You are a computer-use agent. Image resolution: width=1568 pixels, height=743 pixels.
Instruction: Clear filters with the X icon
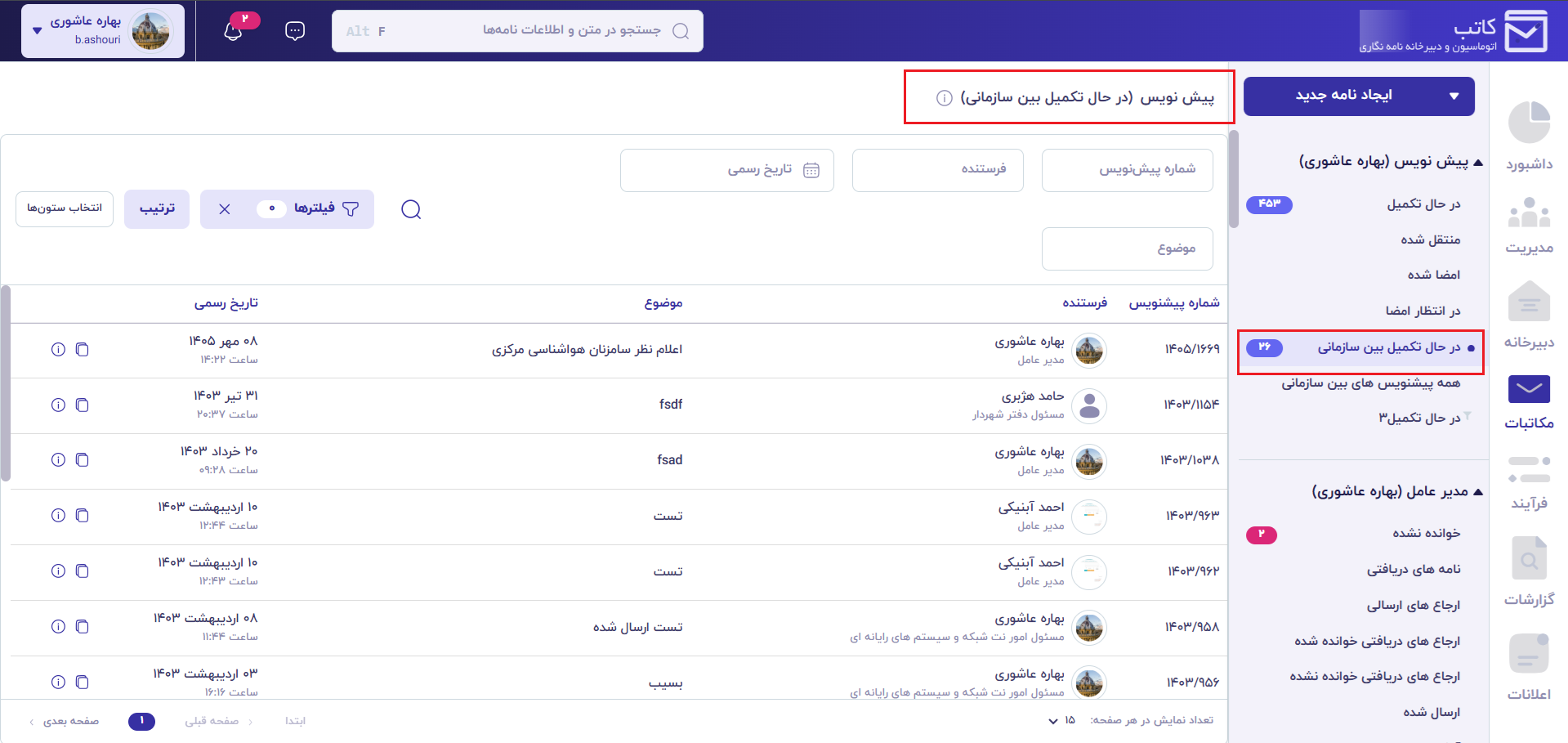(x=225, y=209)
